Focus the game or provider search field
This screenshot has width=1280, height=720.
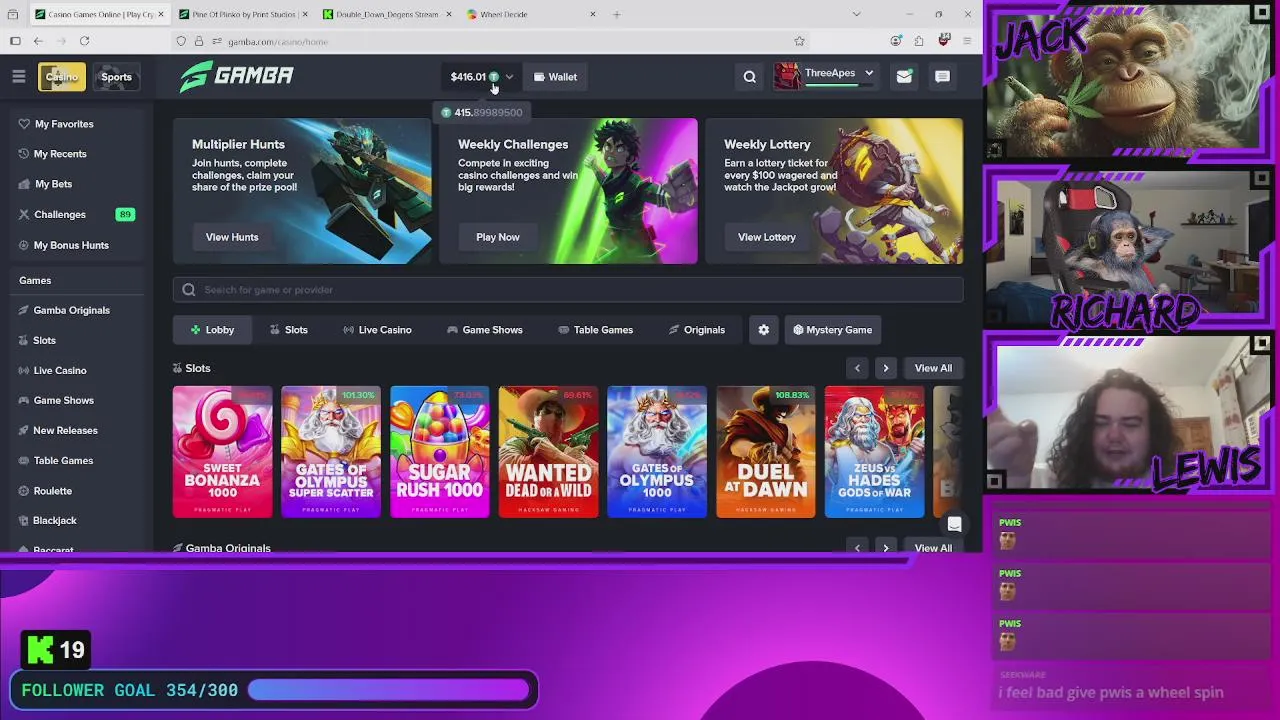click(x=568, y=290)
